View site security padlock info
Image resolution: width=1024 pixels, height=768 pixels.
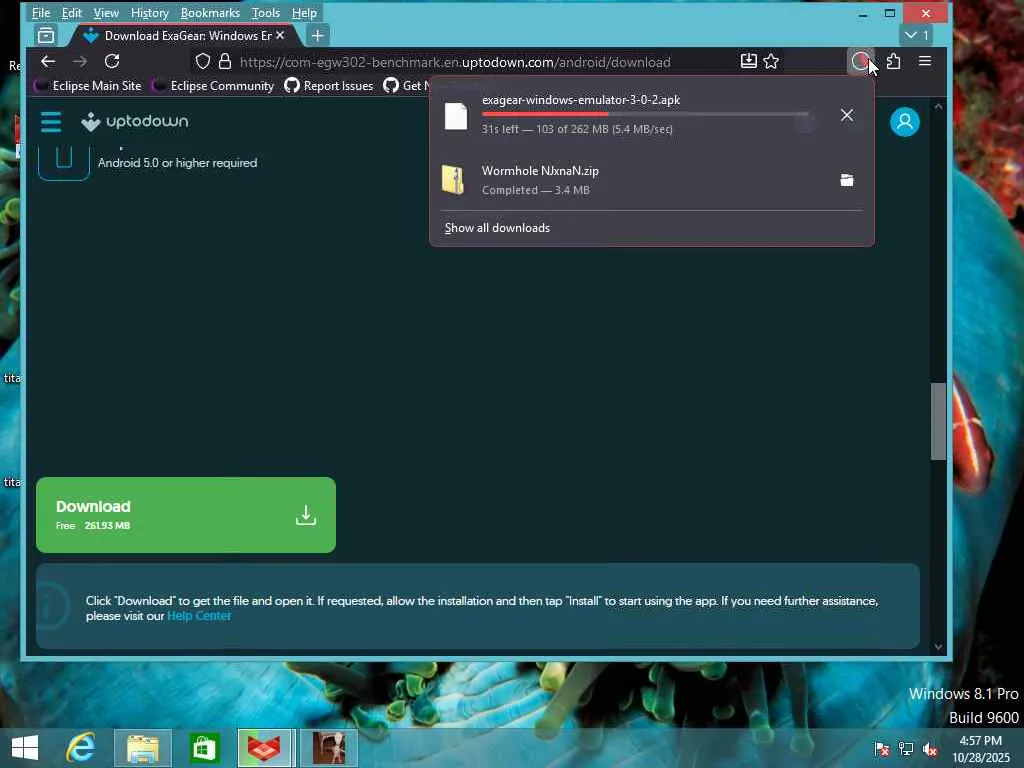tap(225, 61)
